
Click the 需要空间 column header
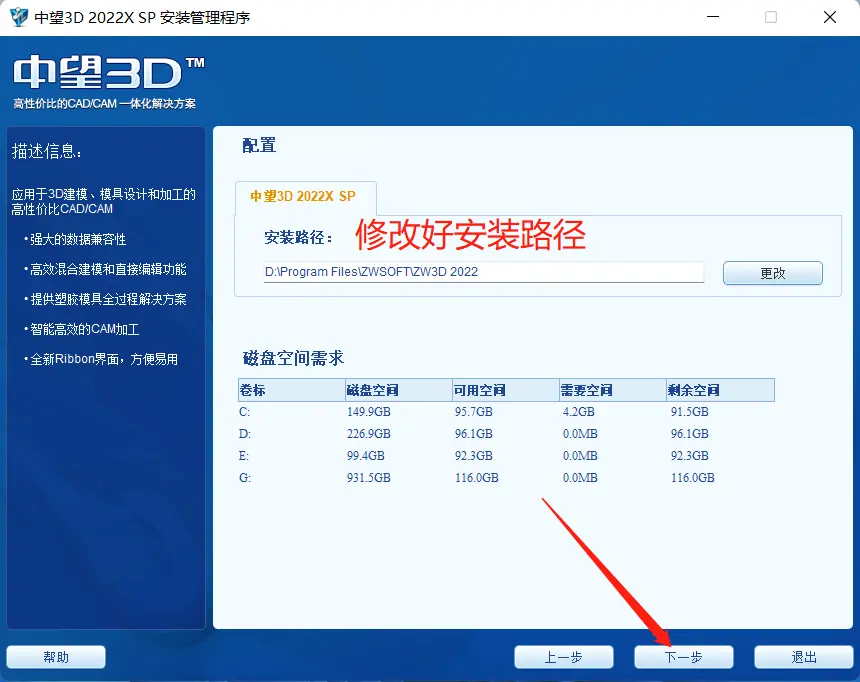(x=613, y=390)
